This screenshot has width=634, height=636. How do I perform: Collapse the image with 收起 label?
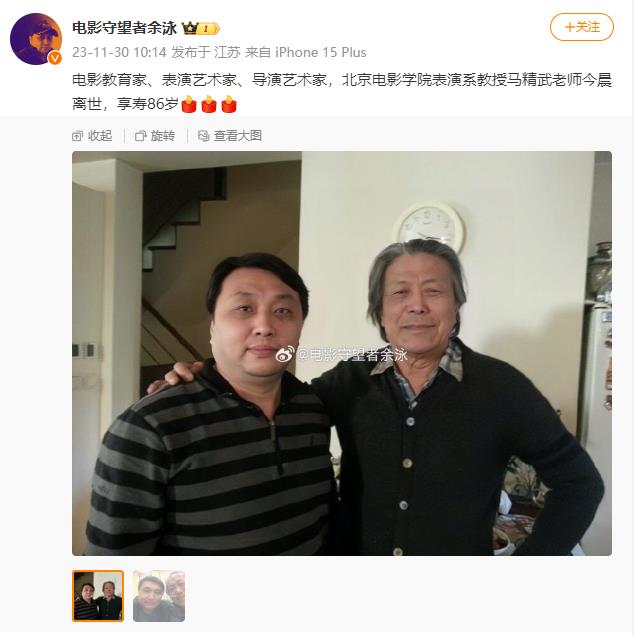[100, 136]
